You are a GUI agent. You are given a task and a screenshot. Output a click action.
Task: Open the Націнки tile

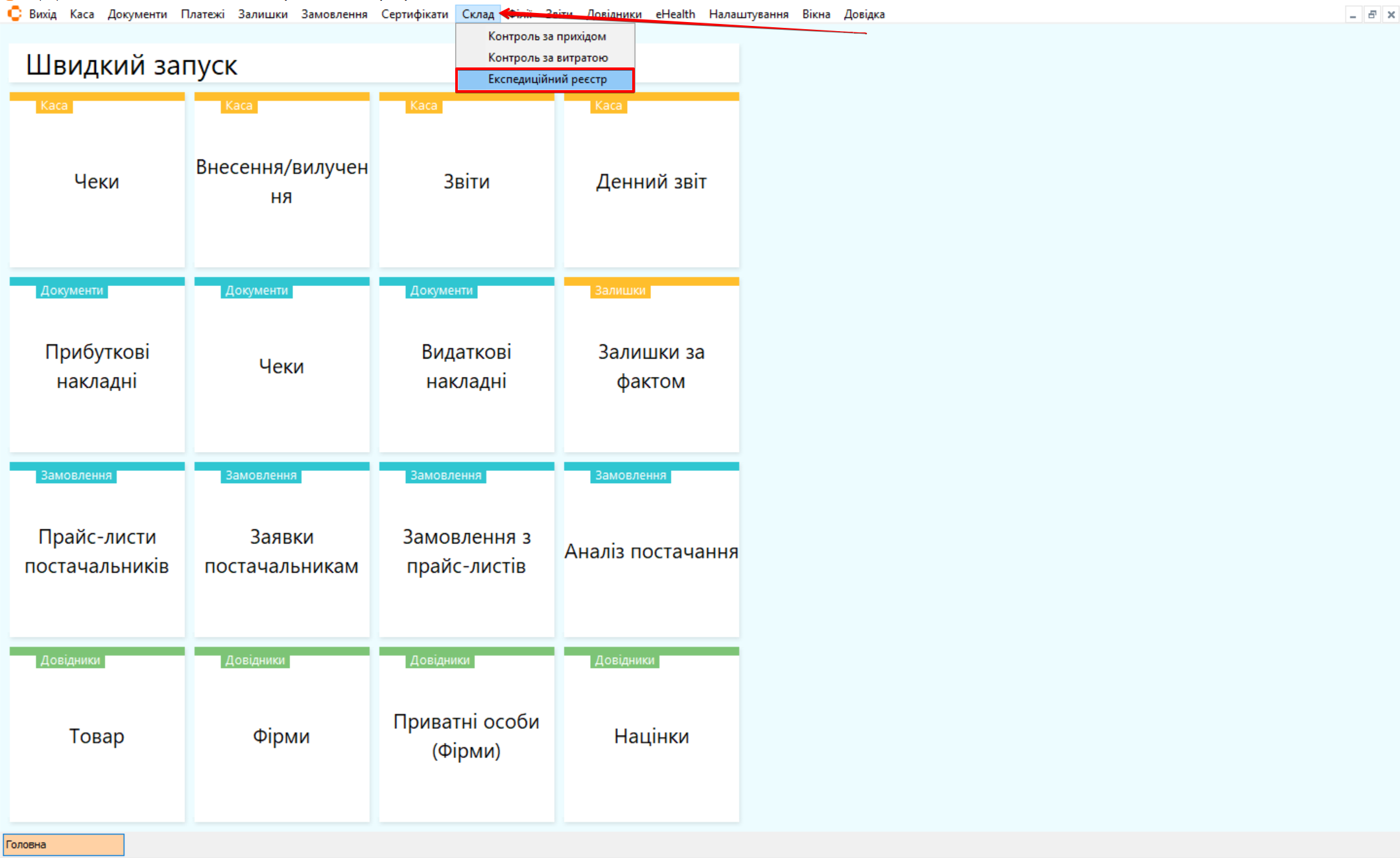coord(651,735)
